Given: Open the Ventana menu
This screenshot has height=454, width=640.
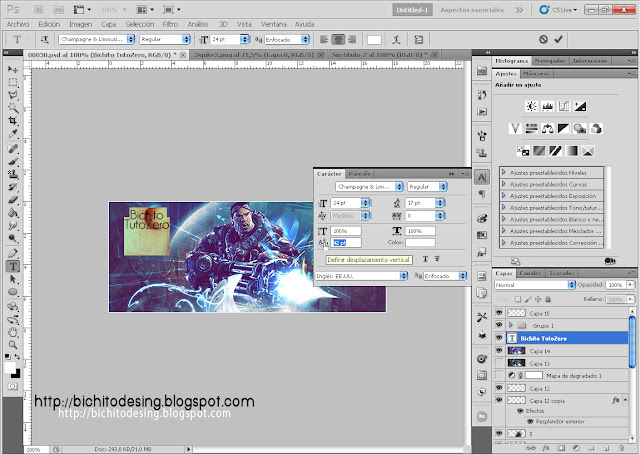Looking at the screenshot, I should [x=273, y=24].
